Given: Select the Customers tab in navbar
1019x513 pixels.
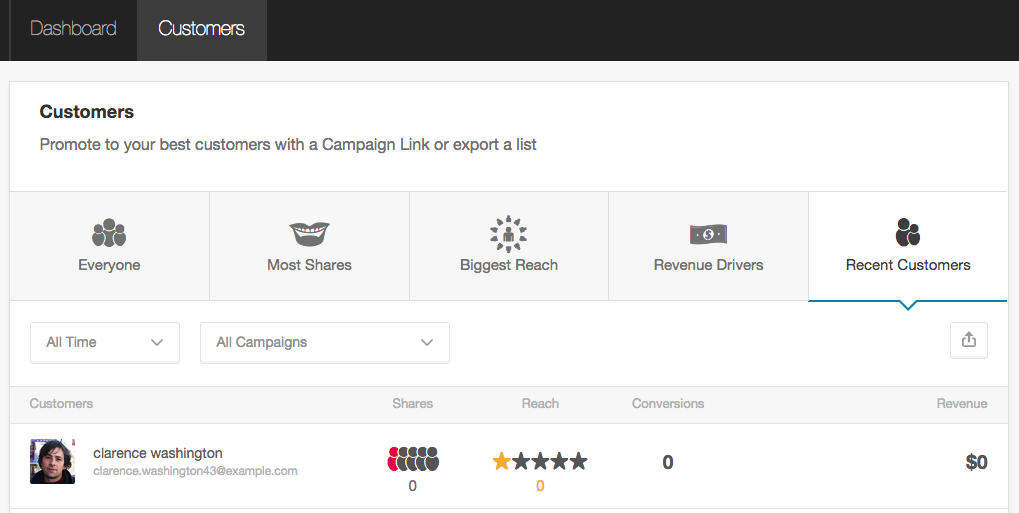Looking at the screenshot, I should click(201, 29).
